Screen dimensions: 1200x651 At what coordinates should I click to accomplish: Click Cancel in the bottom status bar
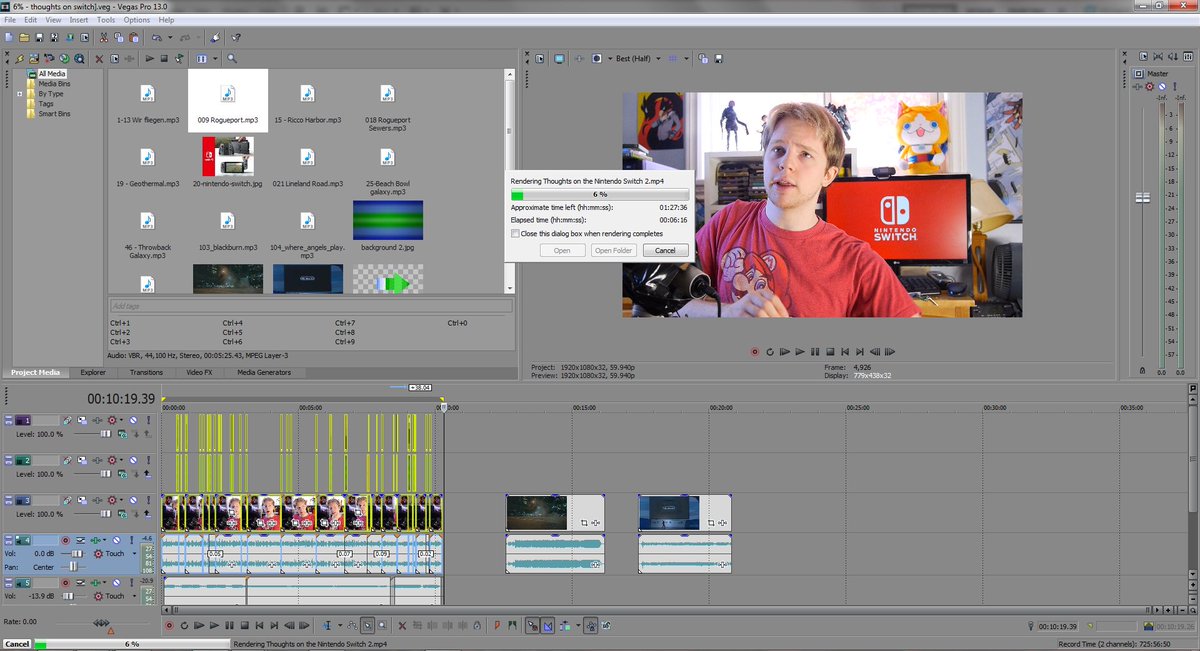pyautogui.click(x=16, y=644)
